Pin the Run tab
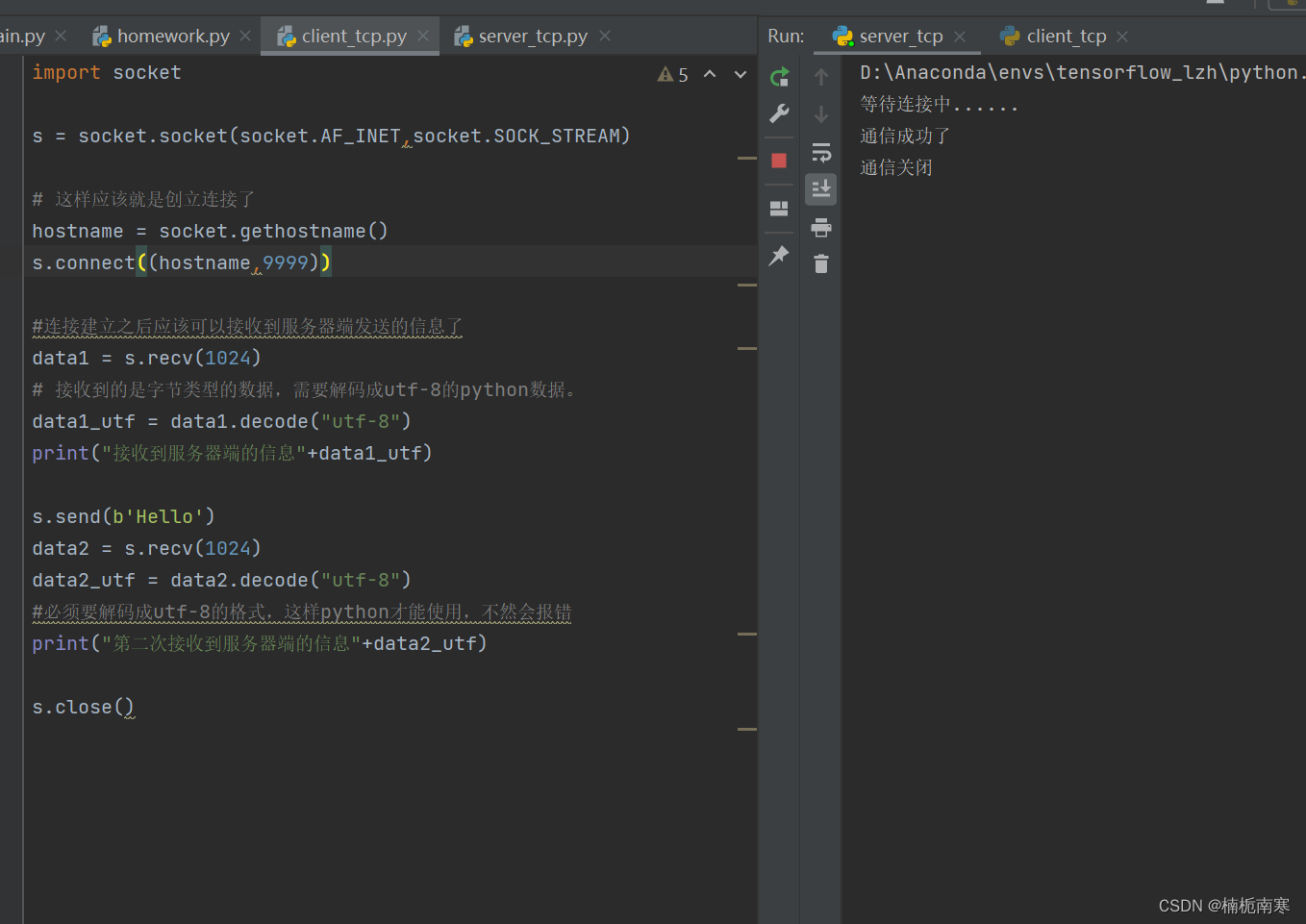The height and width of the screenshot is (924, 1306). tap(780, 256)
